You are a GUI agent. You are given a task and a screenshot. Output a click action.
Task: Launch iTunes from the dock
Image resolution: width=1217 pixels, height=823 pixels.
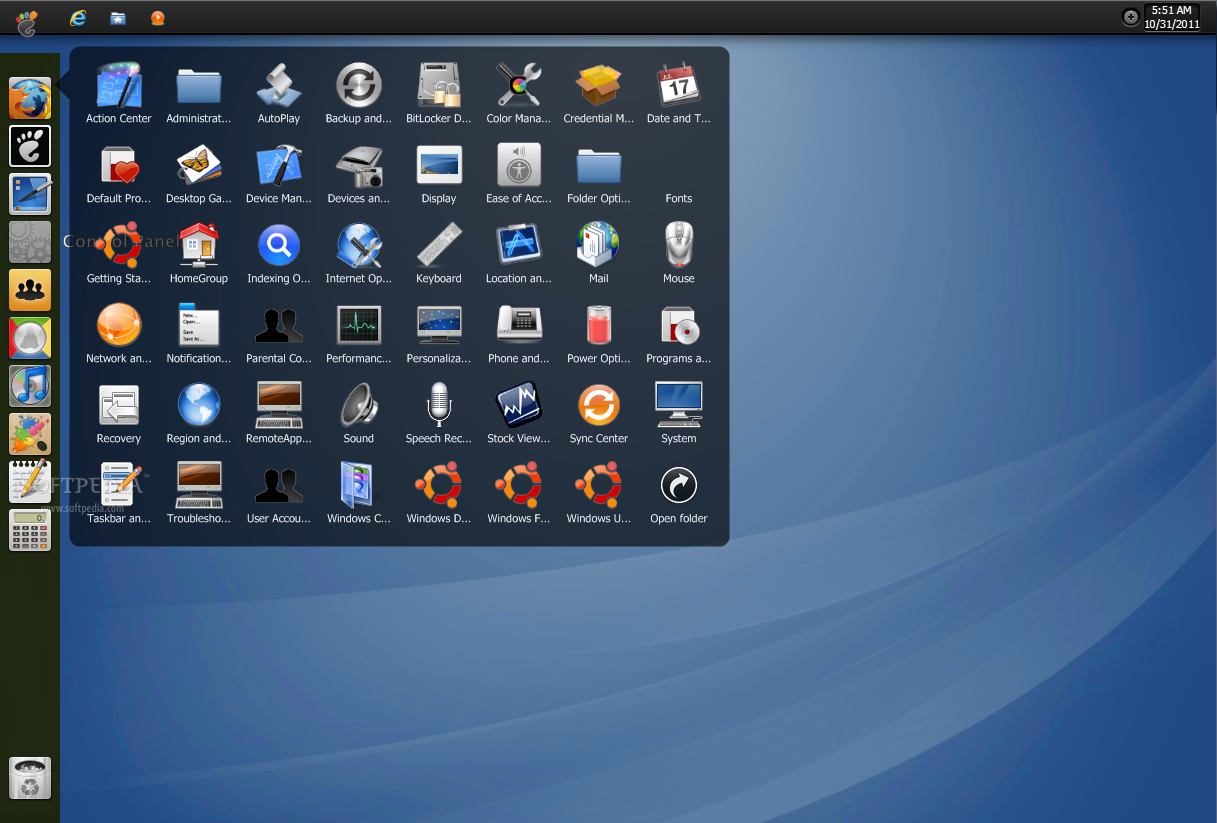point(30,386)
